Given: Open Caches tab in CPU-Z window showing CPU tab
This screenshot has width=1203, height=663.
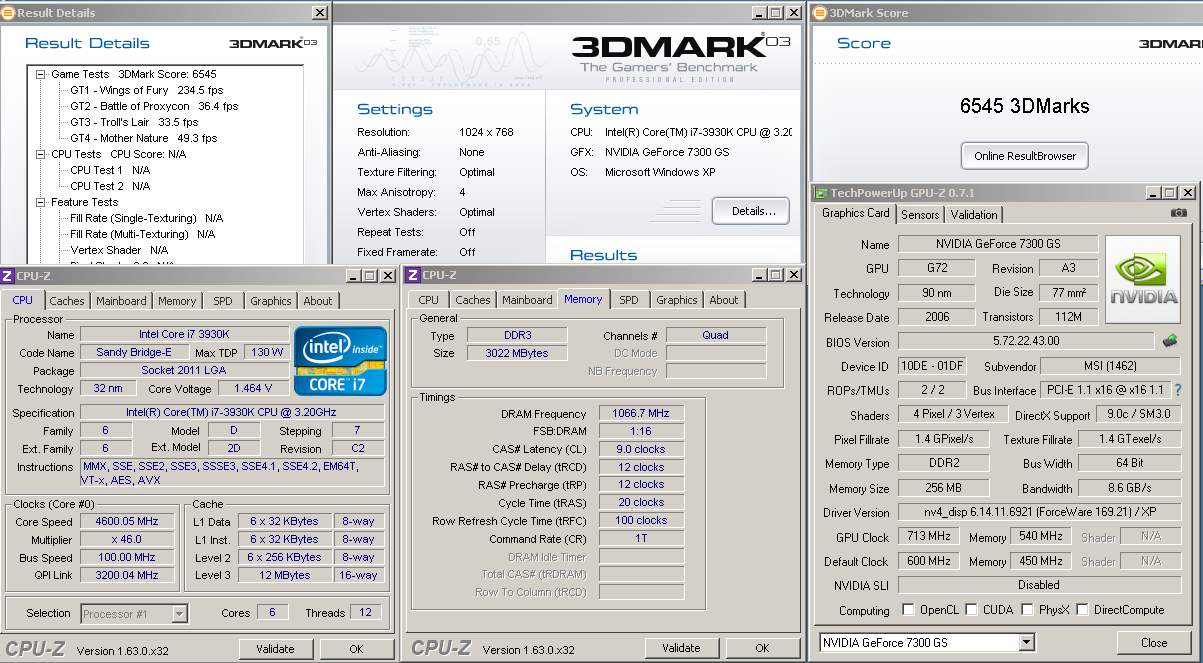Looking at the screenshot, I should click(67, 300).
